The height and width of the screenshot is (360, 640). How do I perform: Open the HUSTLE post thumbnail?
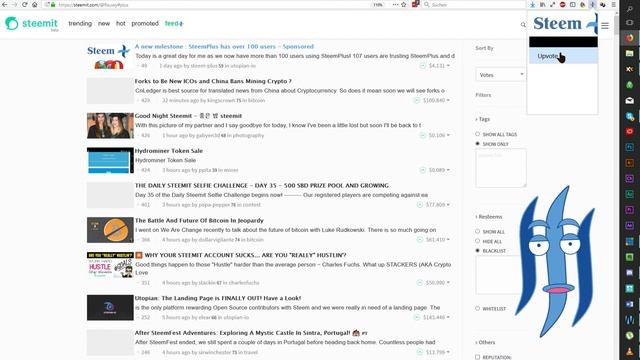tap(110, 265)
